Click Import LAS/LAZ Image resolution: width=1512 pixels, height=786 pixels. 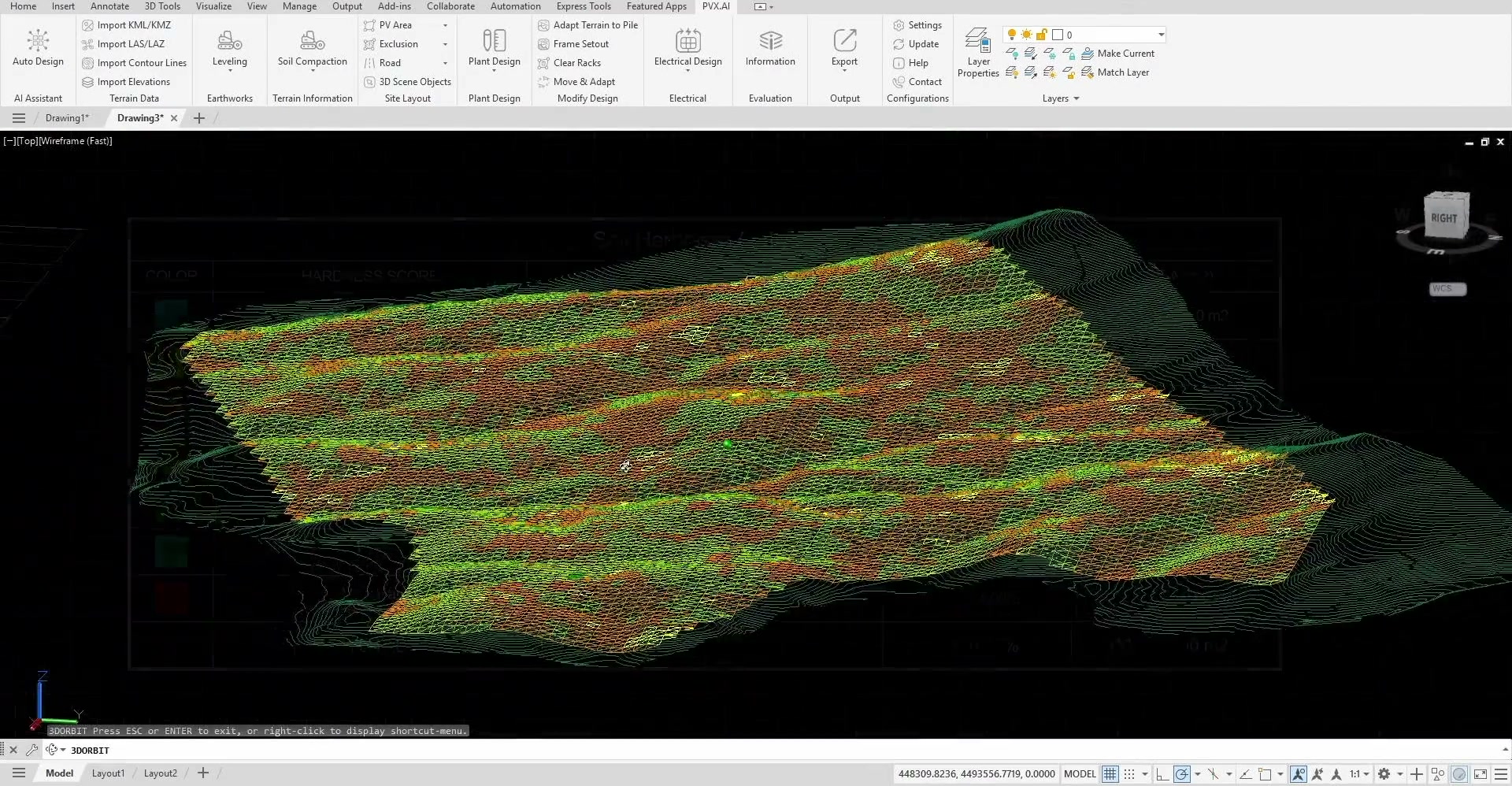(x=123, y=44)
